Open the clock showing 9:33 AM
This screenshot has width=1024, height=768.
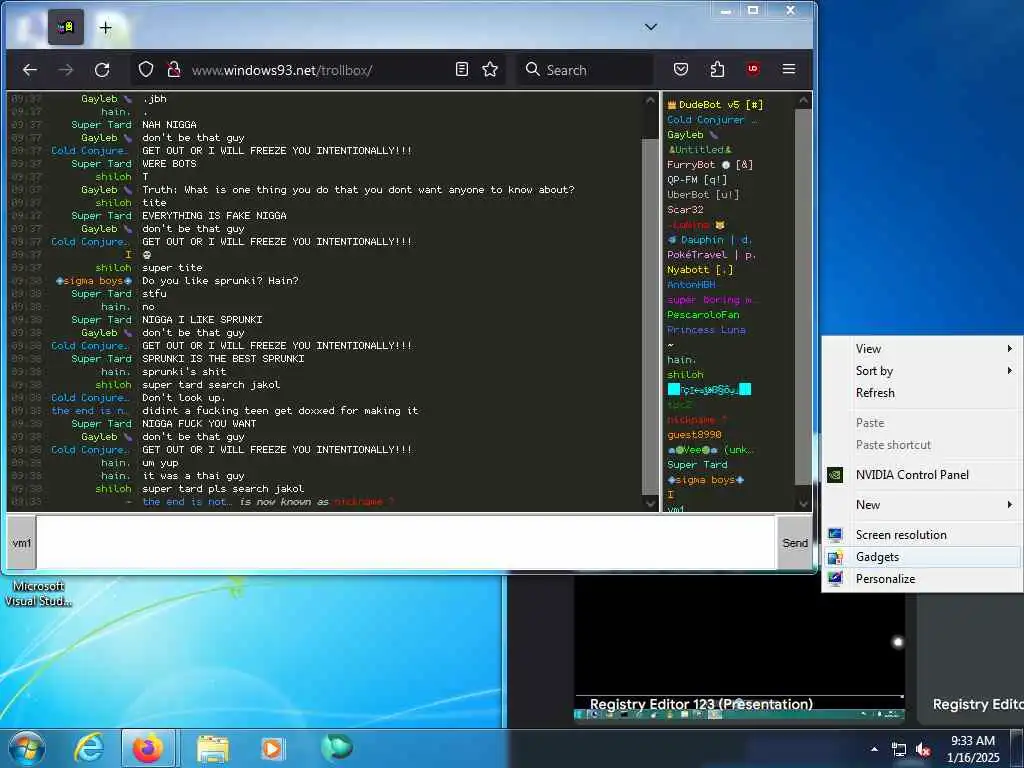(974, 749)
